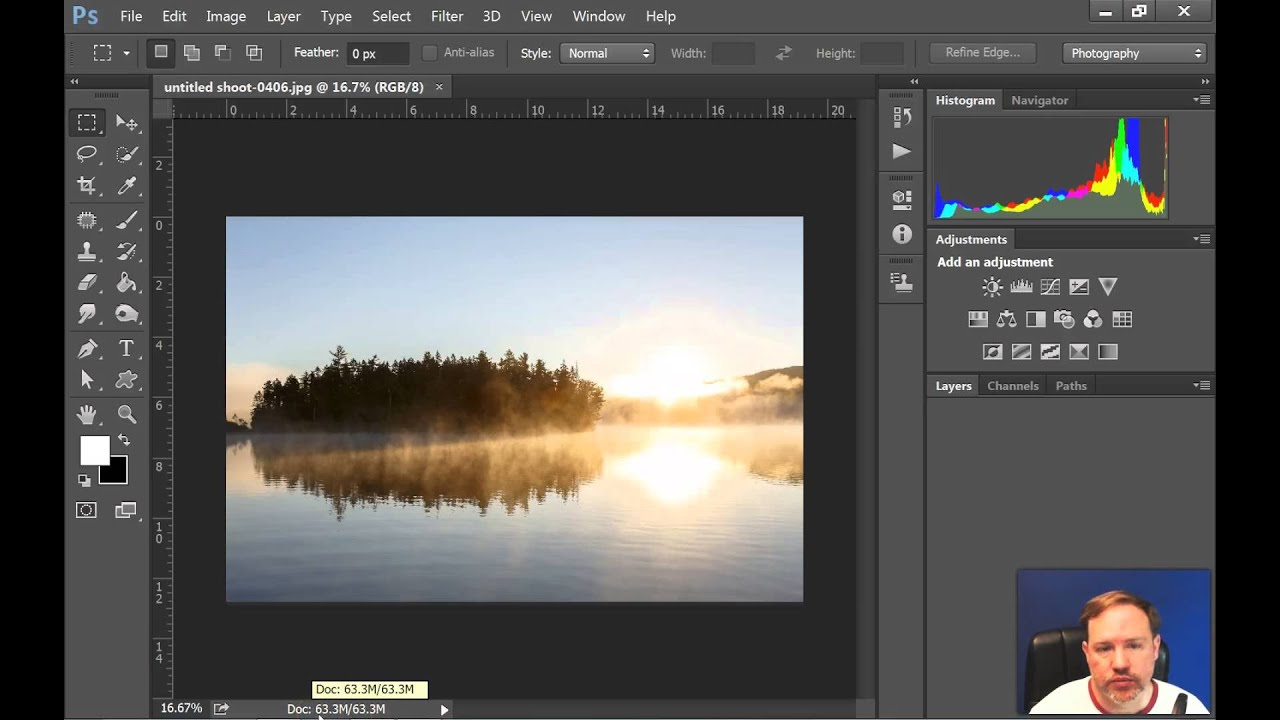Toggle Quick Mask mode
Screen dimensions: 1280x720
coord(87,511)
